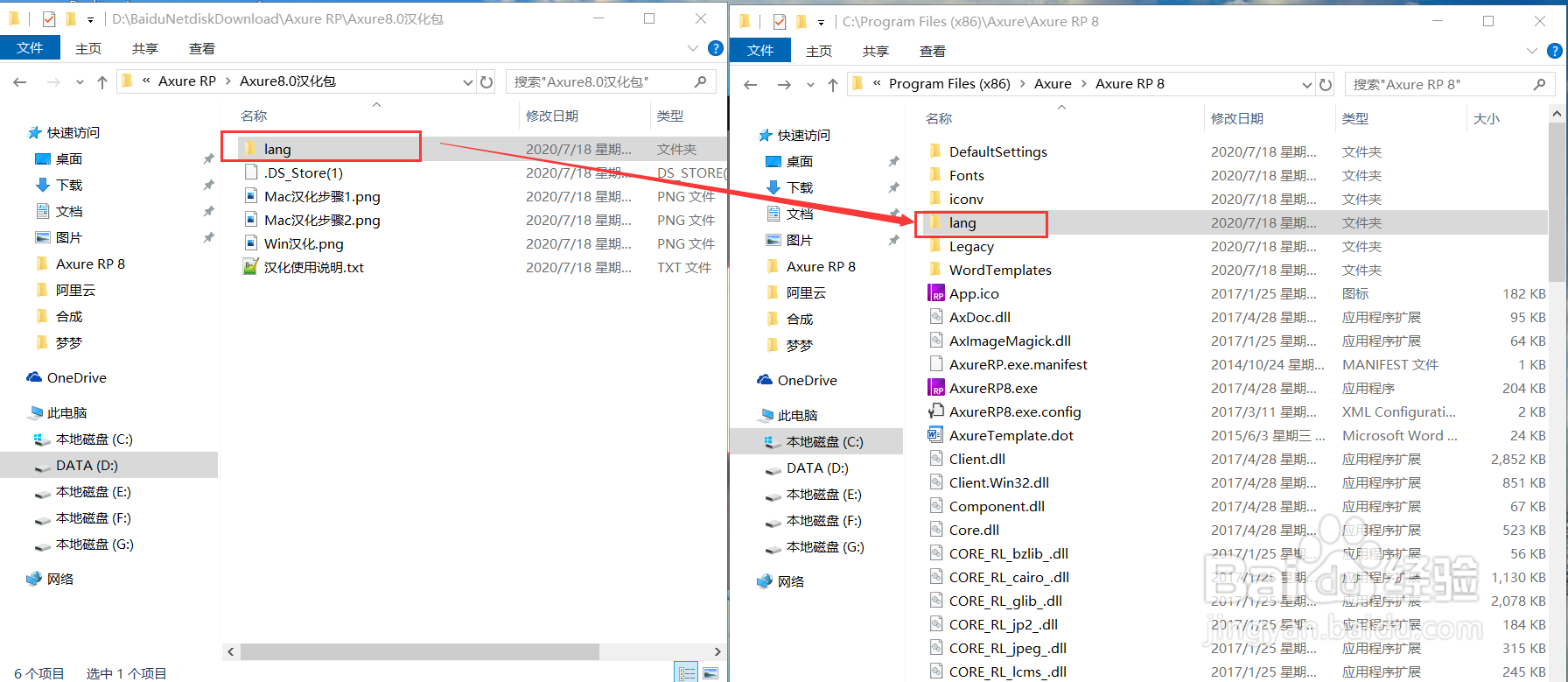Click Up arrow in right Axure RP 8 window
1568x682 pixels.
[x=833, y=84]
